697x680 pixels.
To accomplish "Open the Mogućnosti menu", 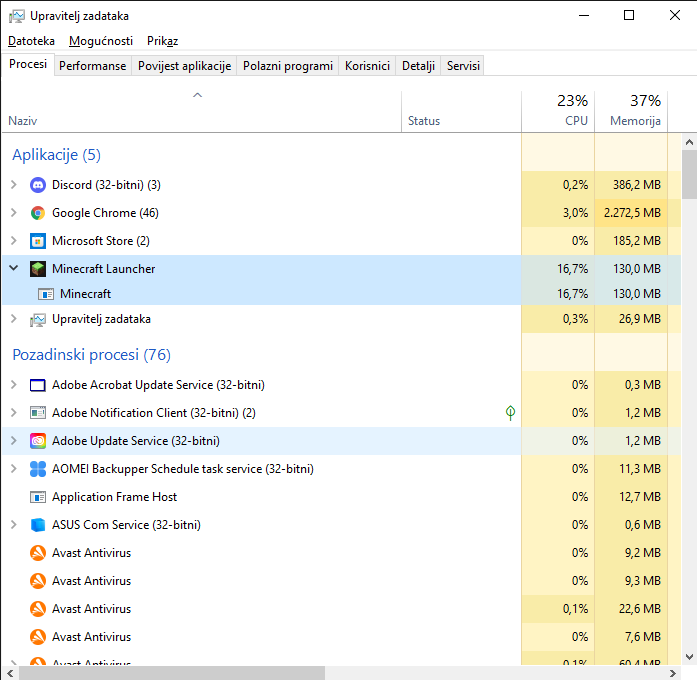I will click(x=101, y=41).
